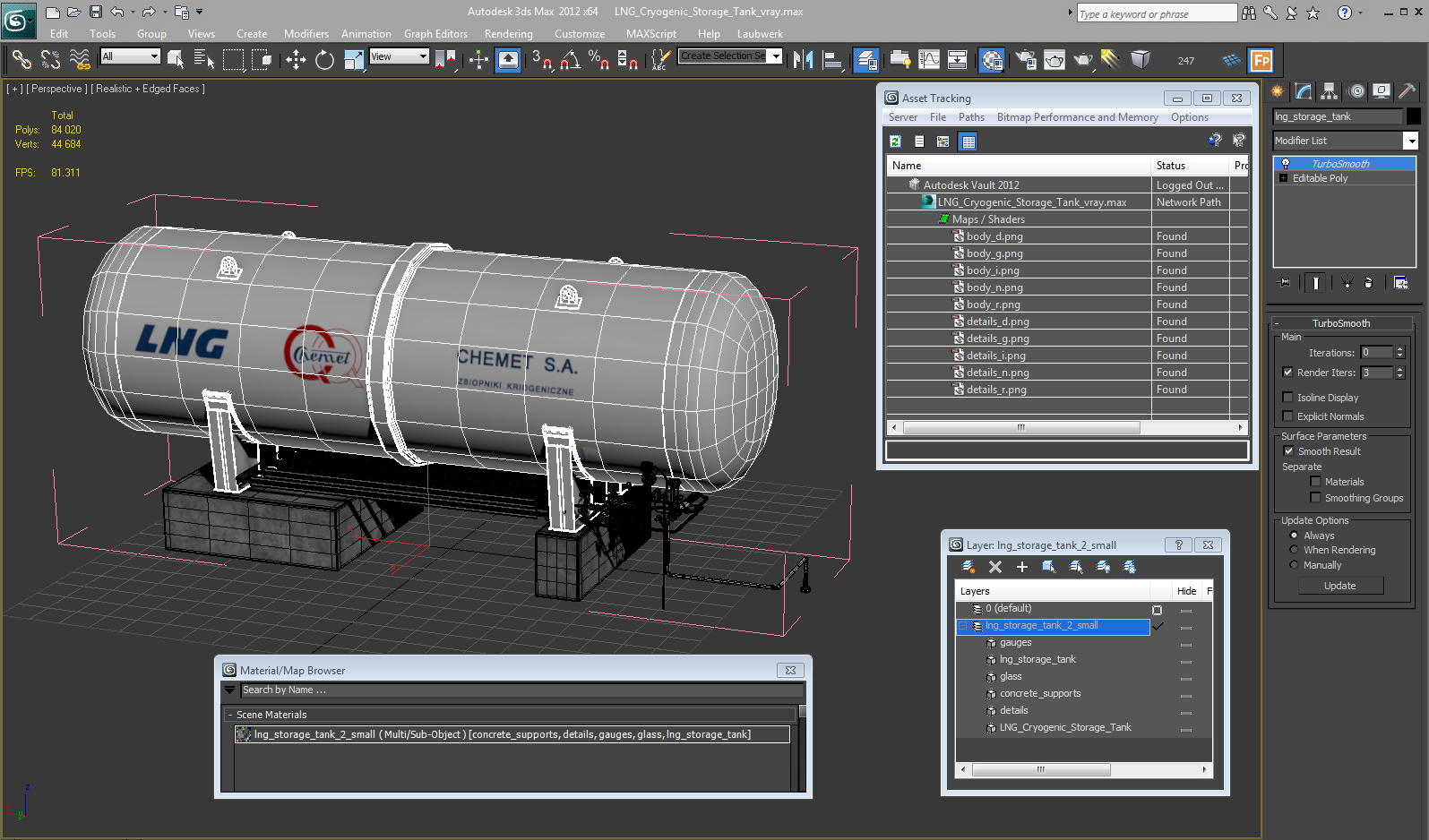Click the Mirror tool
The width and height of the screenshot is (1429, 840).
(x=804, y=60)
